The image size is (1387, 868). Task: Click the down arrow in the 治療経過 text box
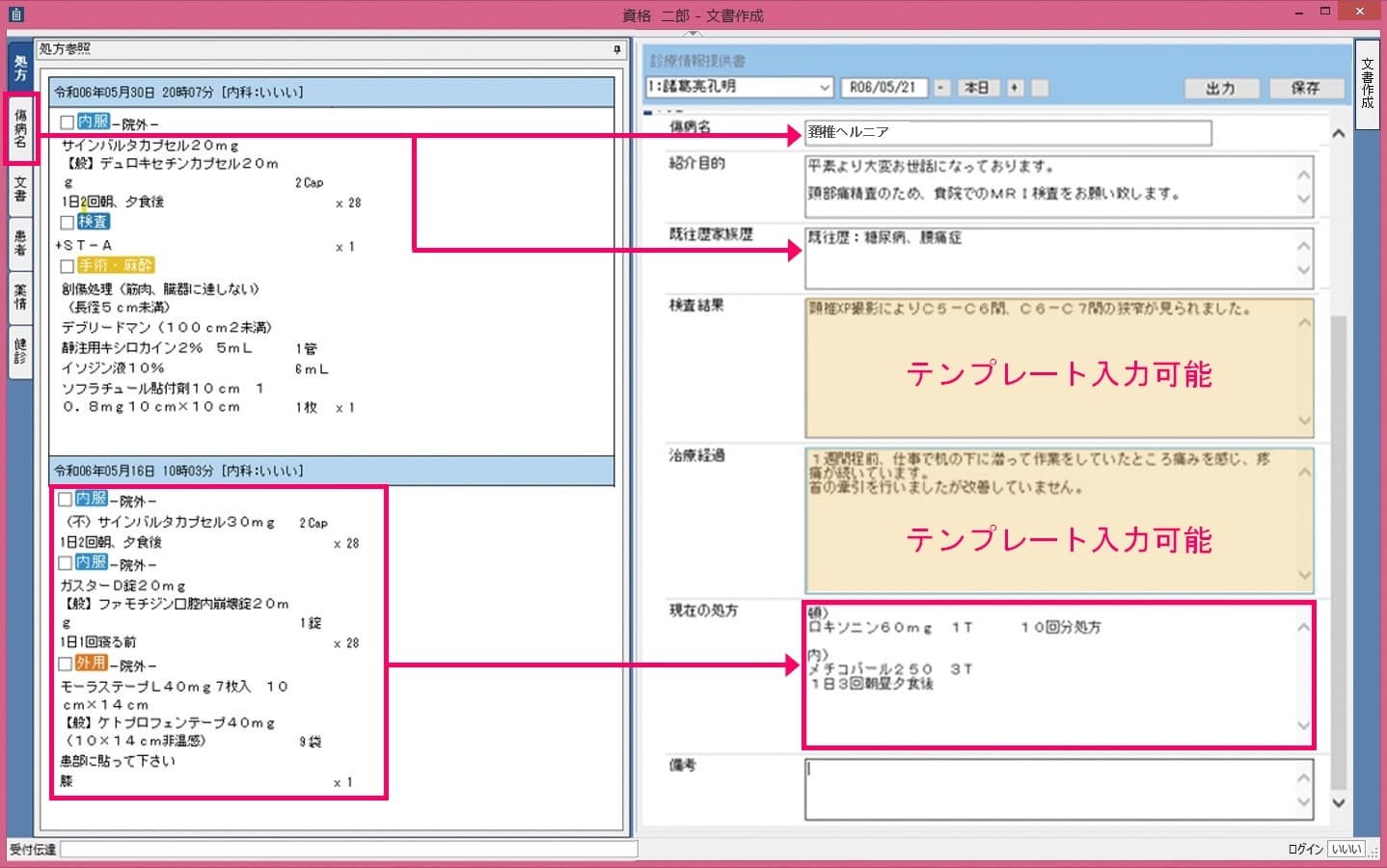click(1304, 576)
